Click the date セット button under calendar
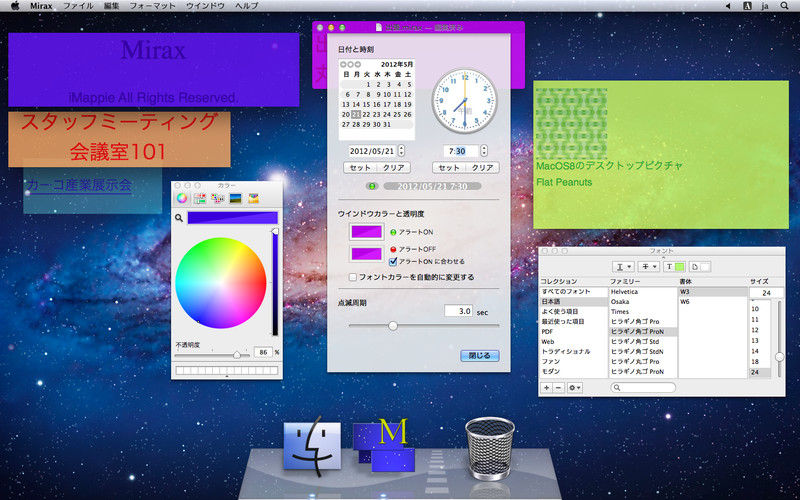 pyautogui.click(x=359, y=168)
